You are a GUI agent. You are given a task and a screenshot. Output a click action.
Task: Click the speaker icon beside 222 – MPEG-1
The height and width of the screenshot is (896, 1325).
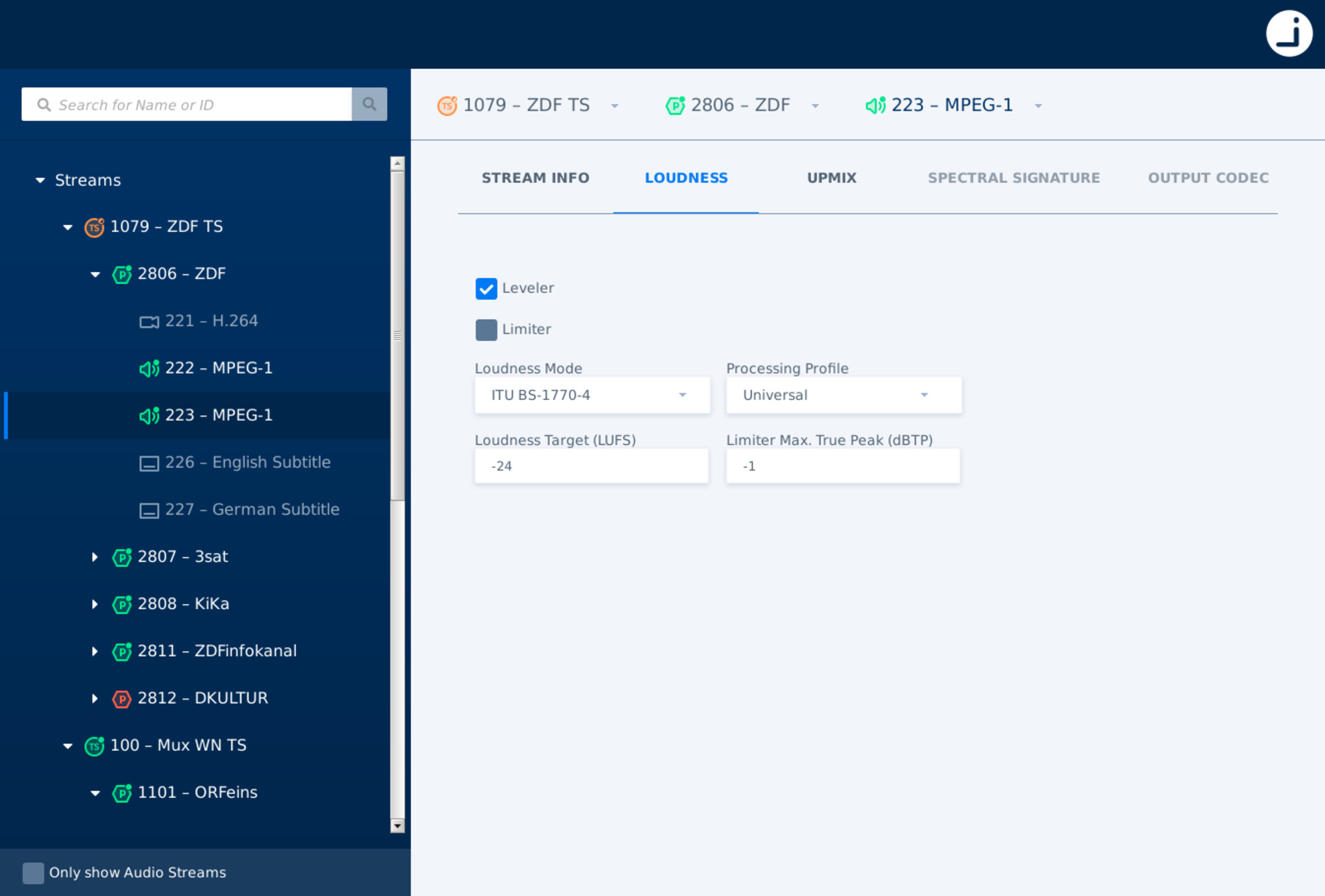point(149,368)
